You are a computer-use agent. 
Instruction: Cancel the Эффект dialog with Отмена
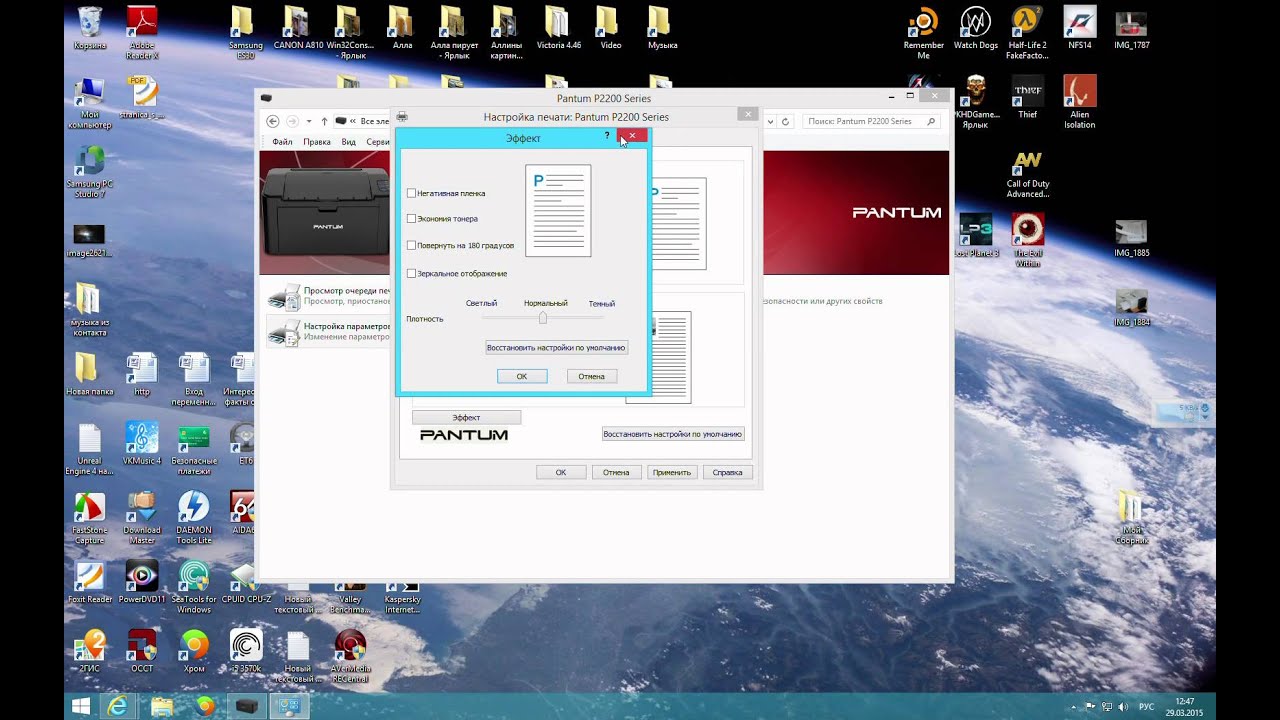591,376
